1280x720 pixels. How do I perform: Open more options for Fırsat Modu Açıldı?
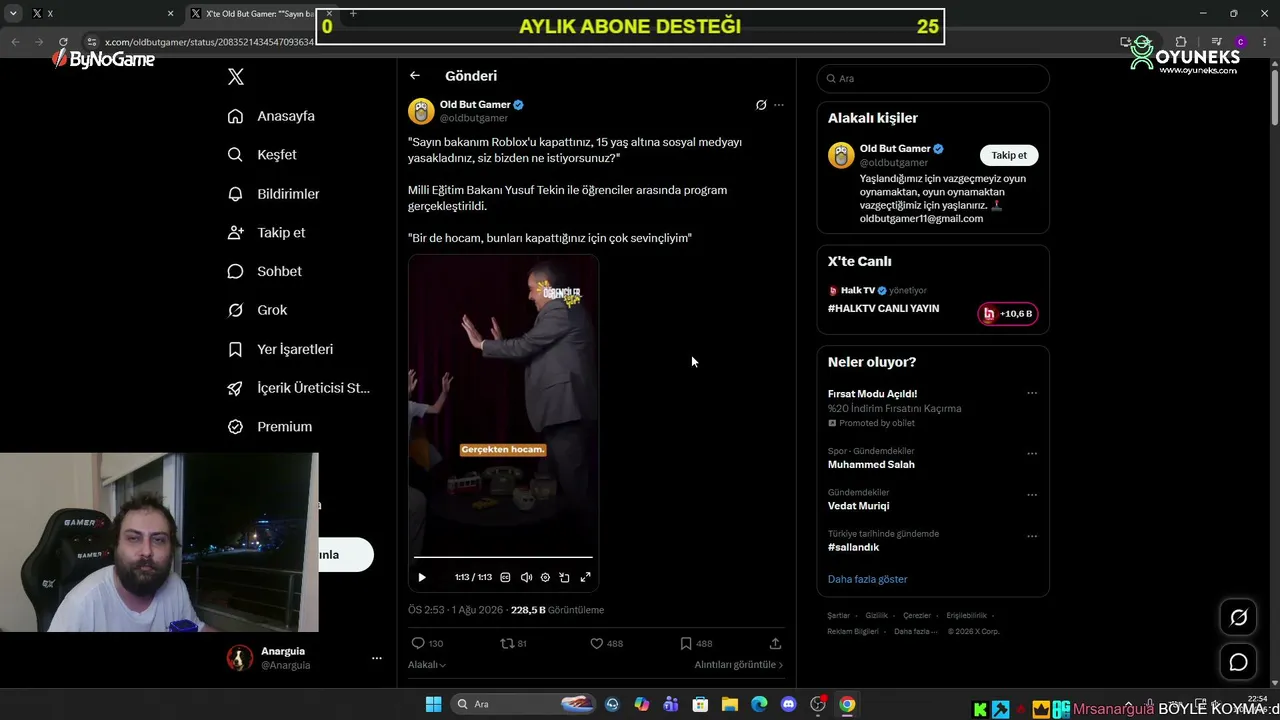pos(1032,394)
